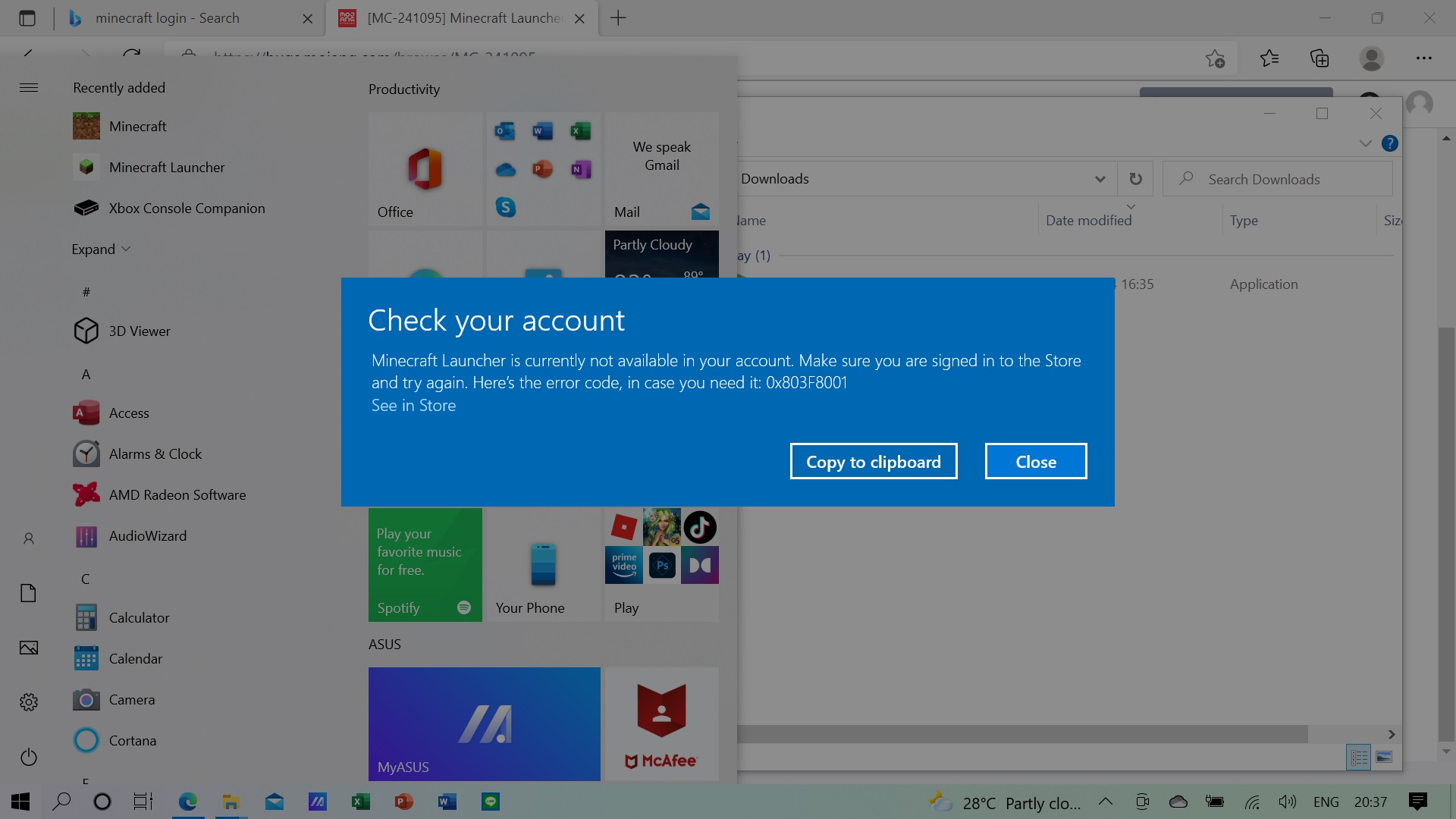Open the Spotify tile
The width and height of the screenshot is (1456, 819).
(425, 565)
